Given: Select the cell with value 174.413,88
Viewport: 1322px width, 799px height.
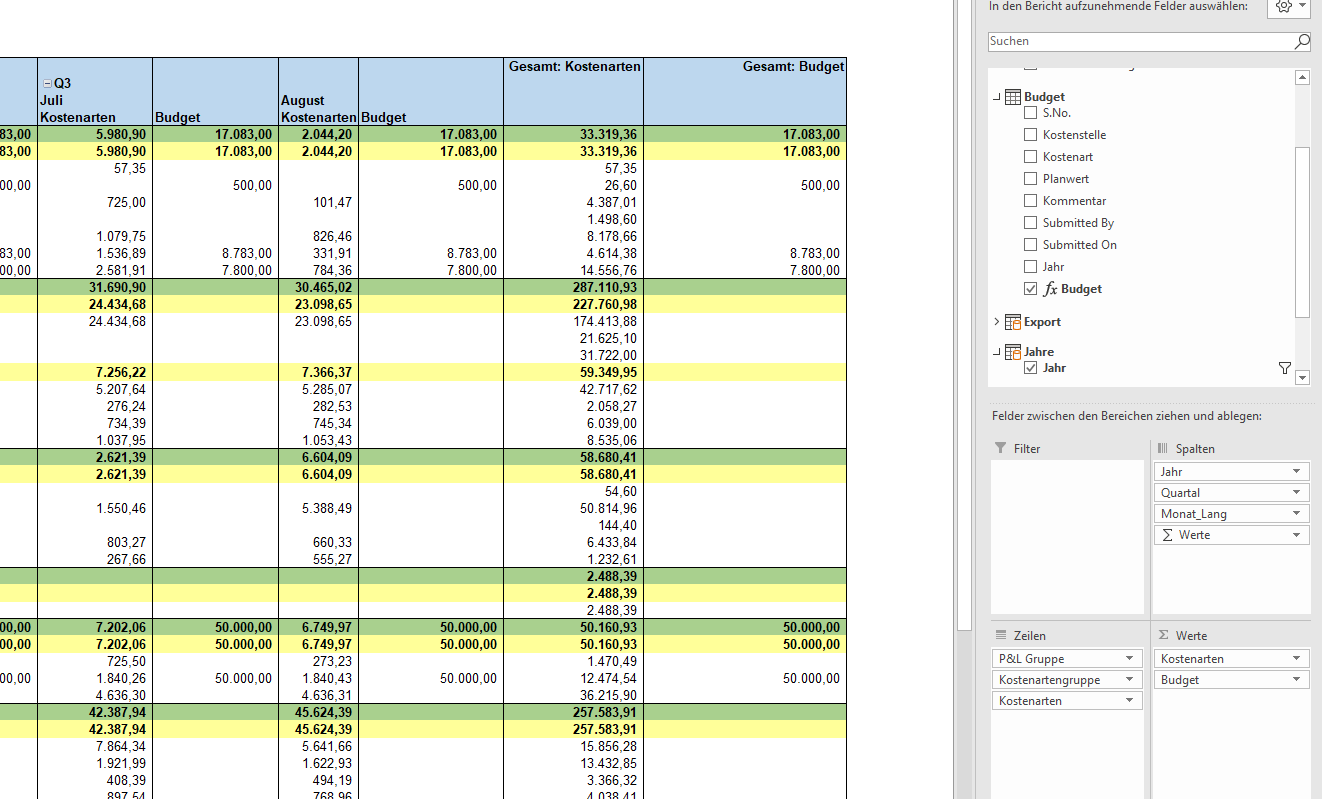Looking at the screenshot, I should pos(573,322).
